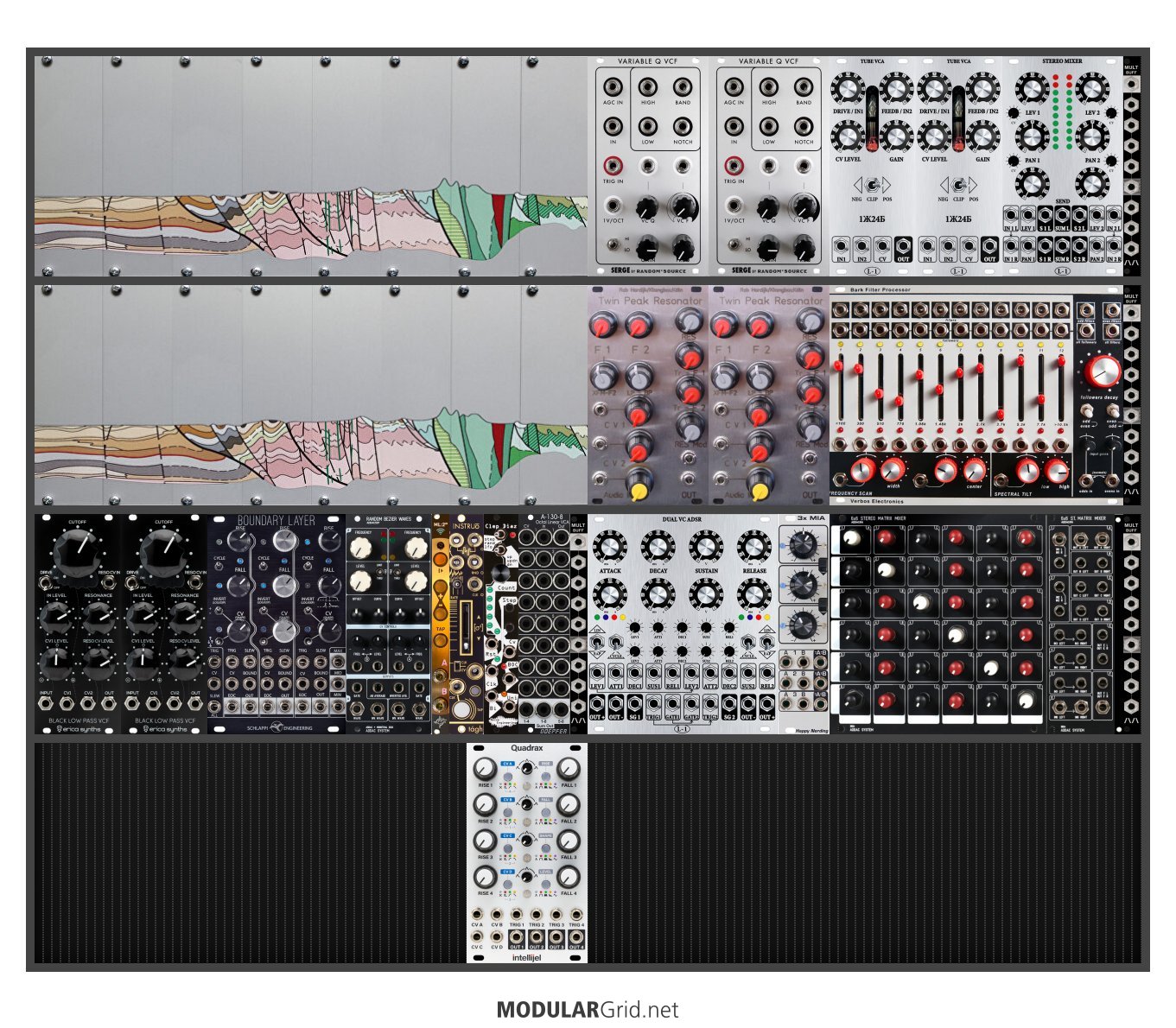Click PAN 2 knob on Stereo Mixer

(1092, 136)
